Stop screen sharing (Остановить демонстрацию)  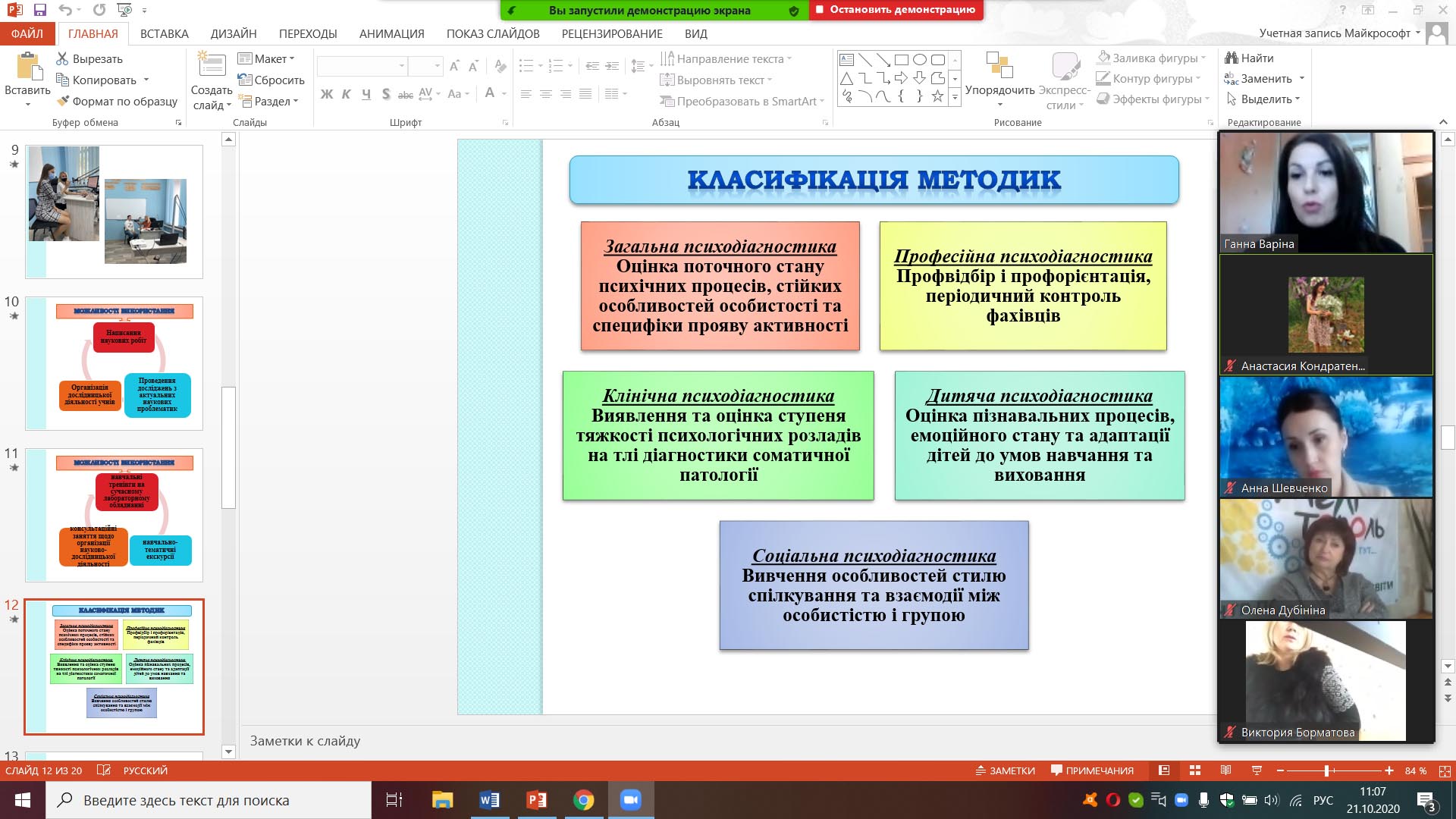(896, 10)
